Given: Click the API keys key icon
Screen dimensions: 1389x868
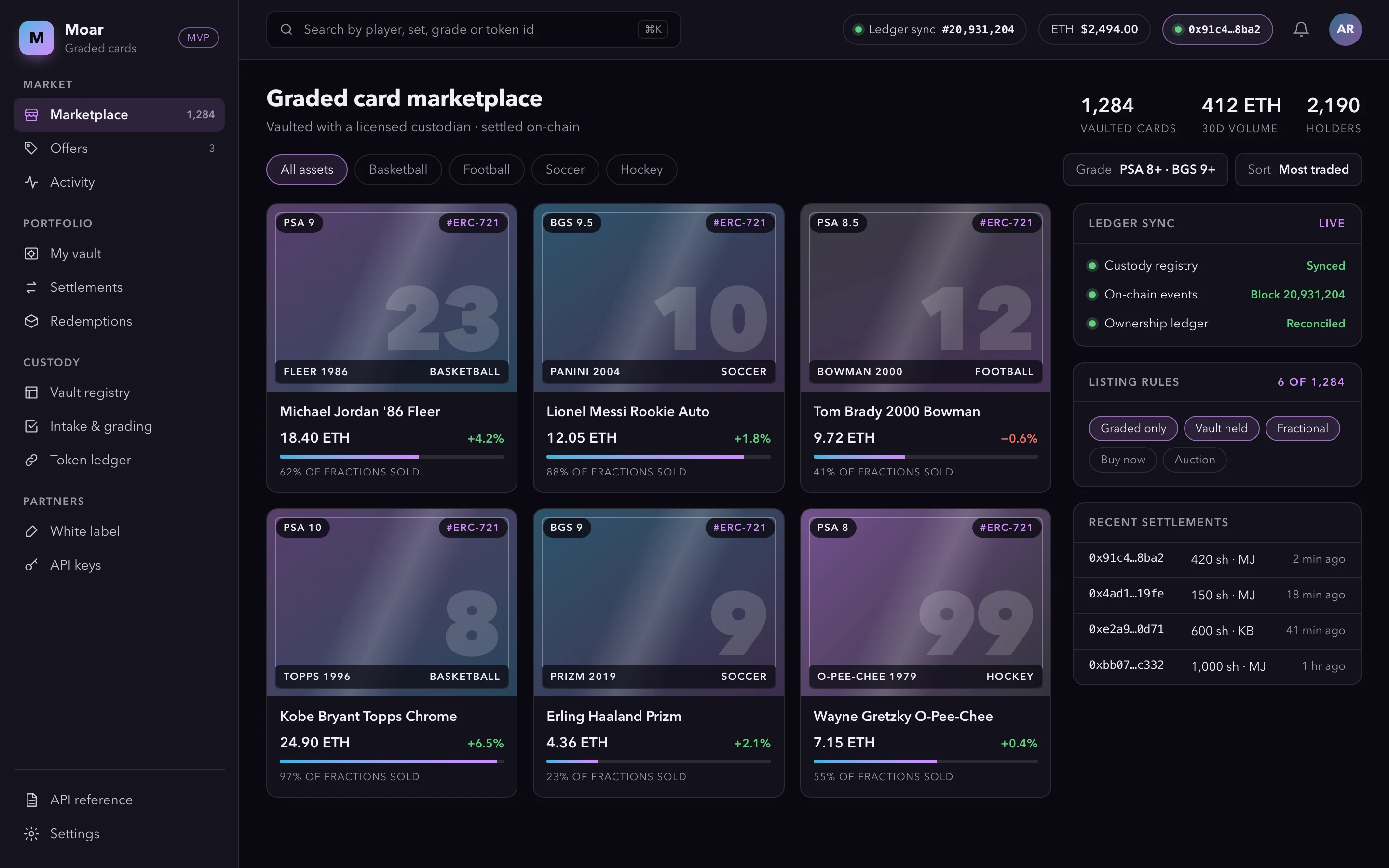Looking at the screenshot, I should pyautogui.click(x=31, y=565).
